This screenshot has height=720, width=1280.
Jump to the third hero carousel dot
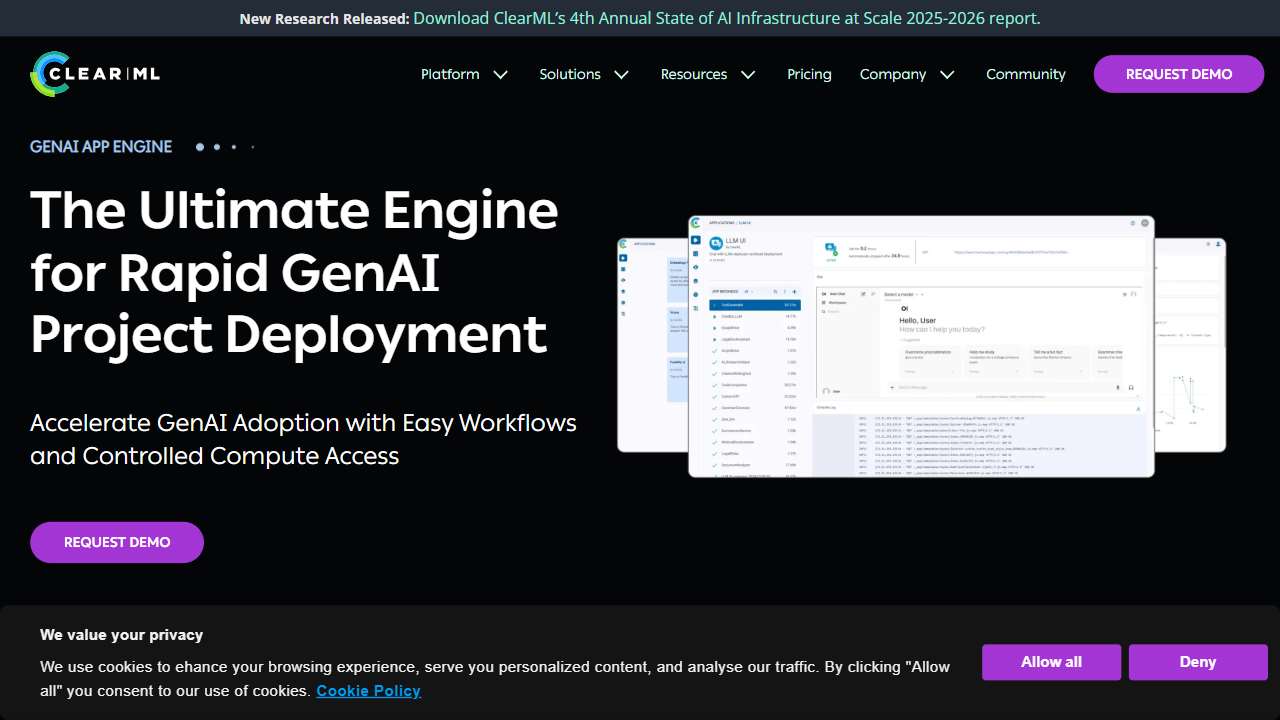point(234,147)
